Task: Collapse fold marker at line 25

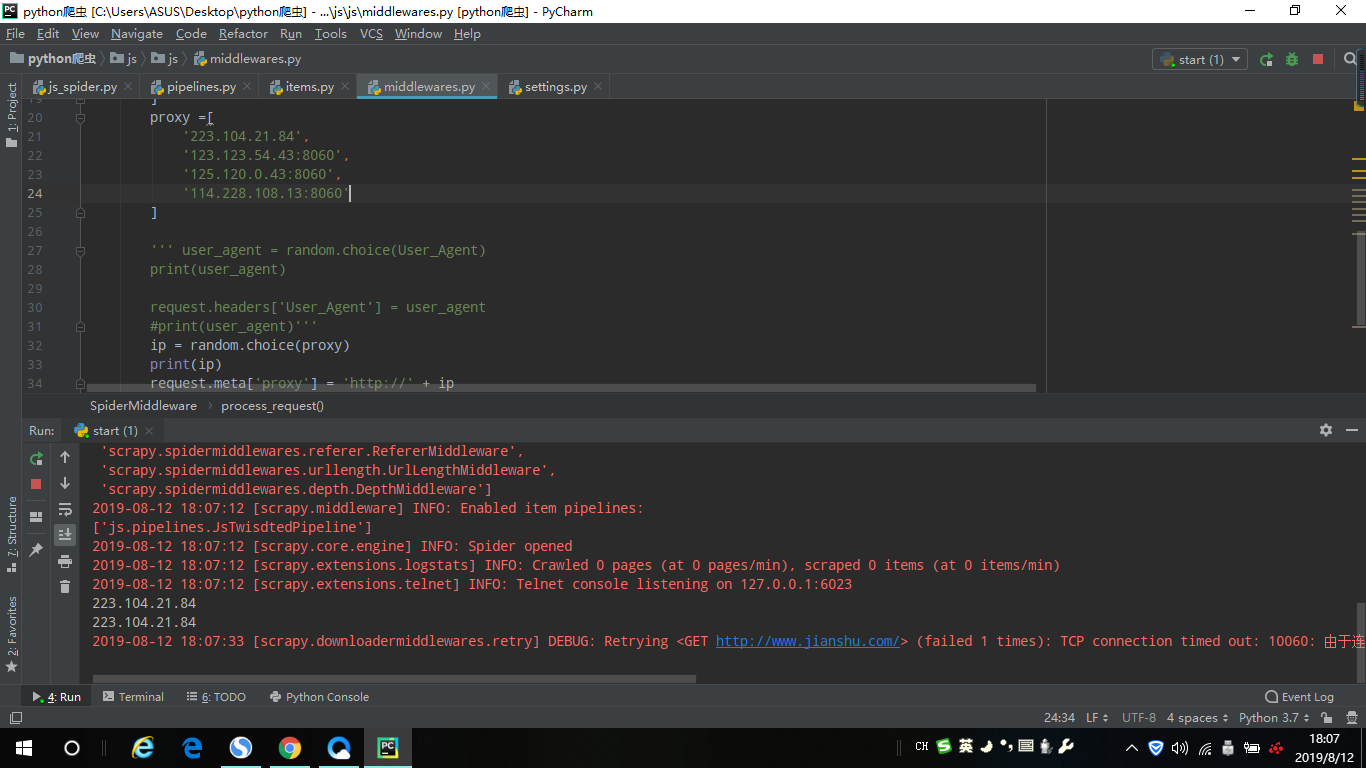Action: [x=80, y=212]
